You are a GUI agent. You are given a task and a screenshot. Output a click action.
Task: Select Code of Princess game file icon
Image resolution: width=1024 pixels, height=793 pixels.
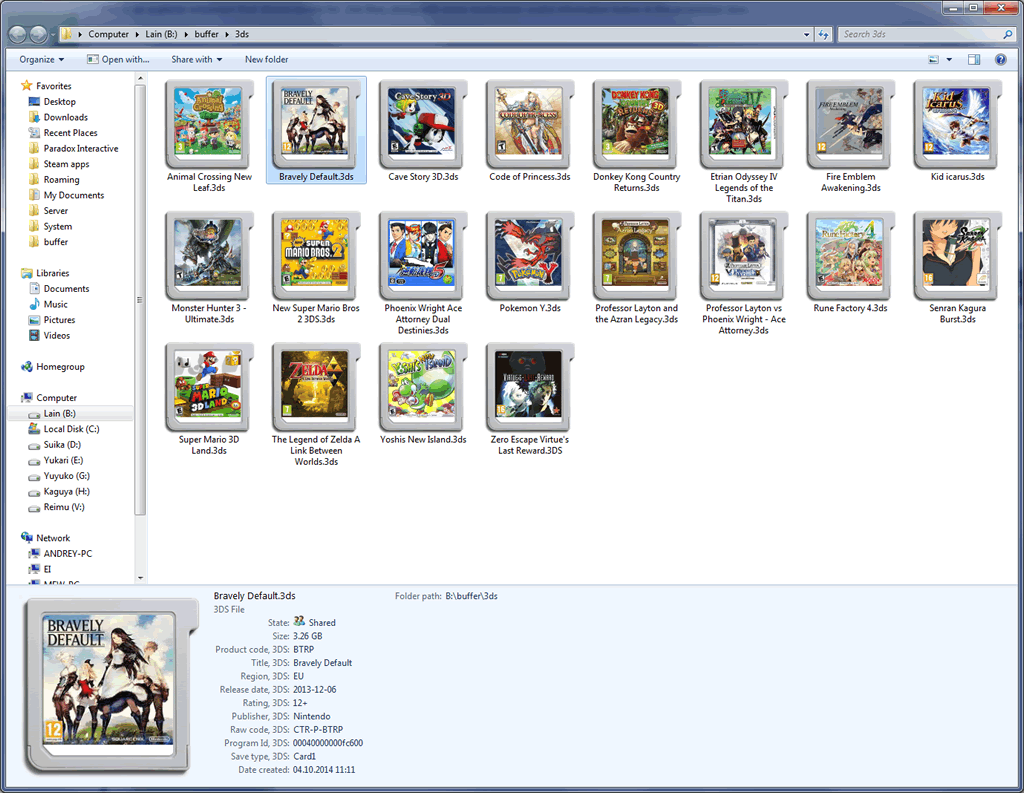pos(530,124)
